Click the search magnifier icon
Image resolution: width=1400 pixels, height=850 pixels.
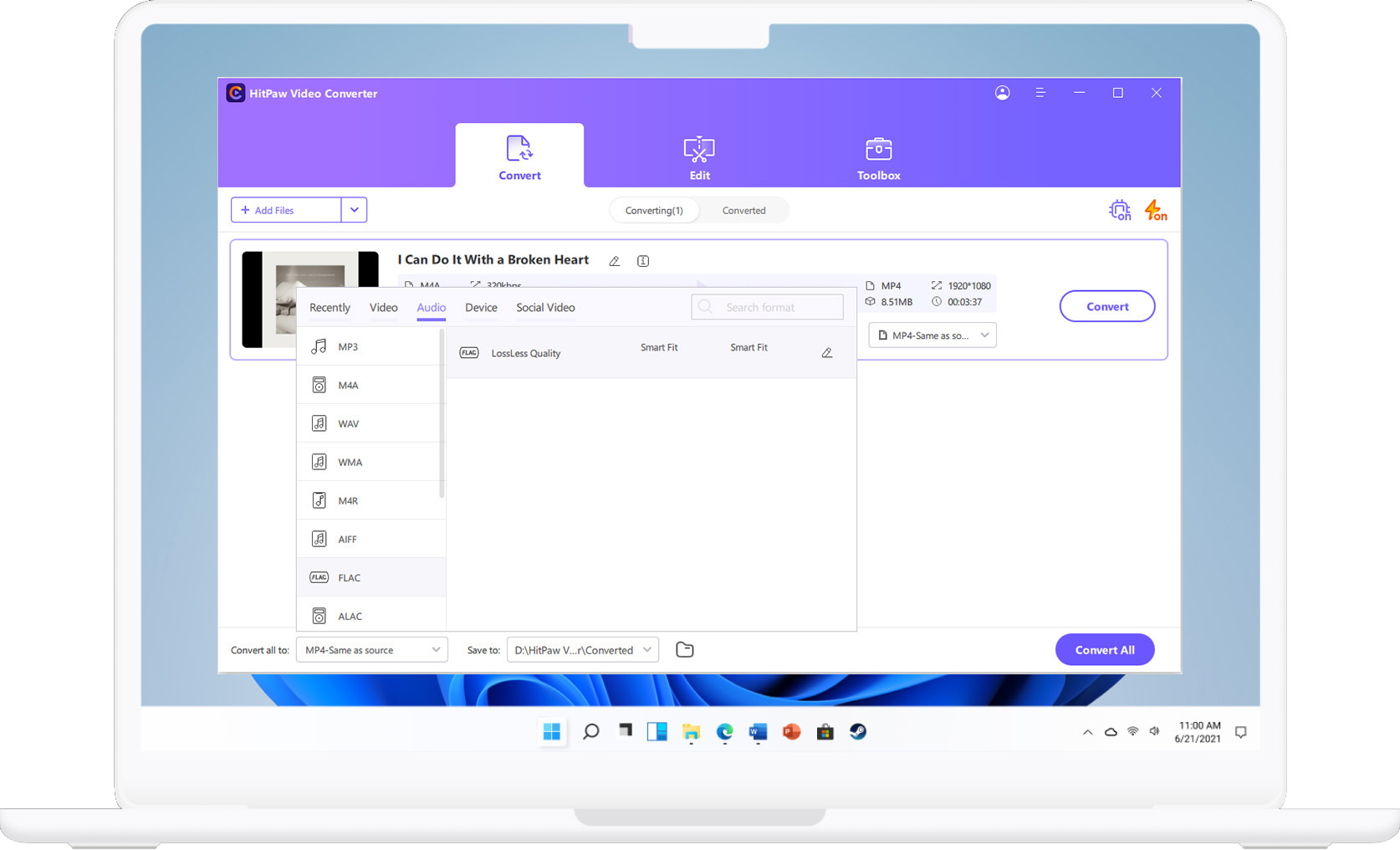pos(706,307)
